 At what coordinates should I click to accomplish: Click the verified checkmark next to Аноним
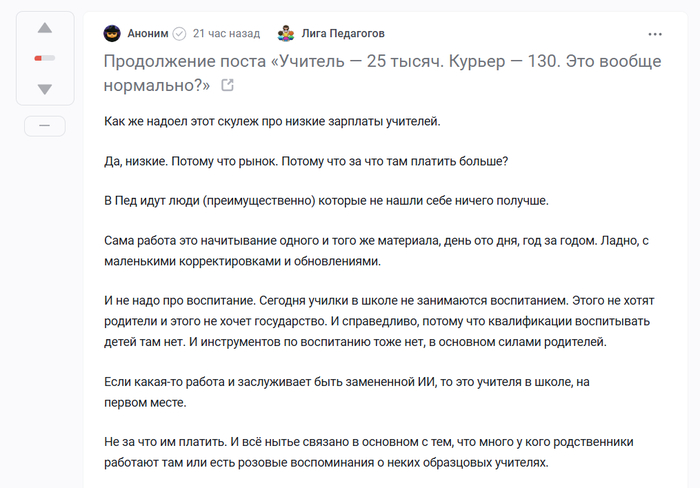coord(180,33)
